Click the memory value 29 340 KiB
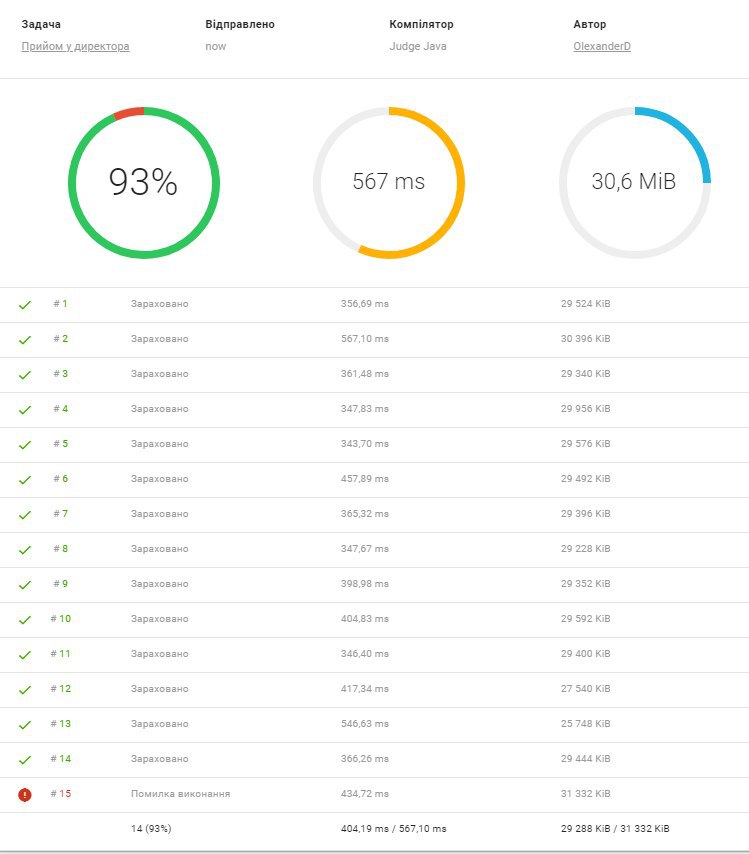This screenshot has height=854, width=749. 586,374
